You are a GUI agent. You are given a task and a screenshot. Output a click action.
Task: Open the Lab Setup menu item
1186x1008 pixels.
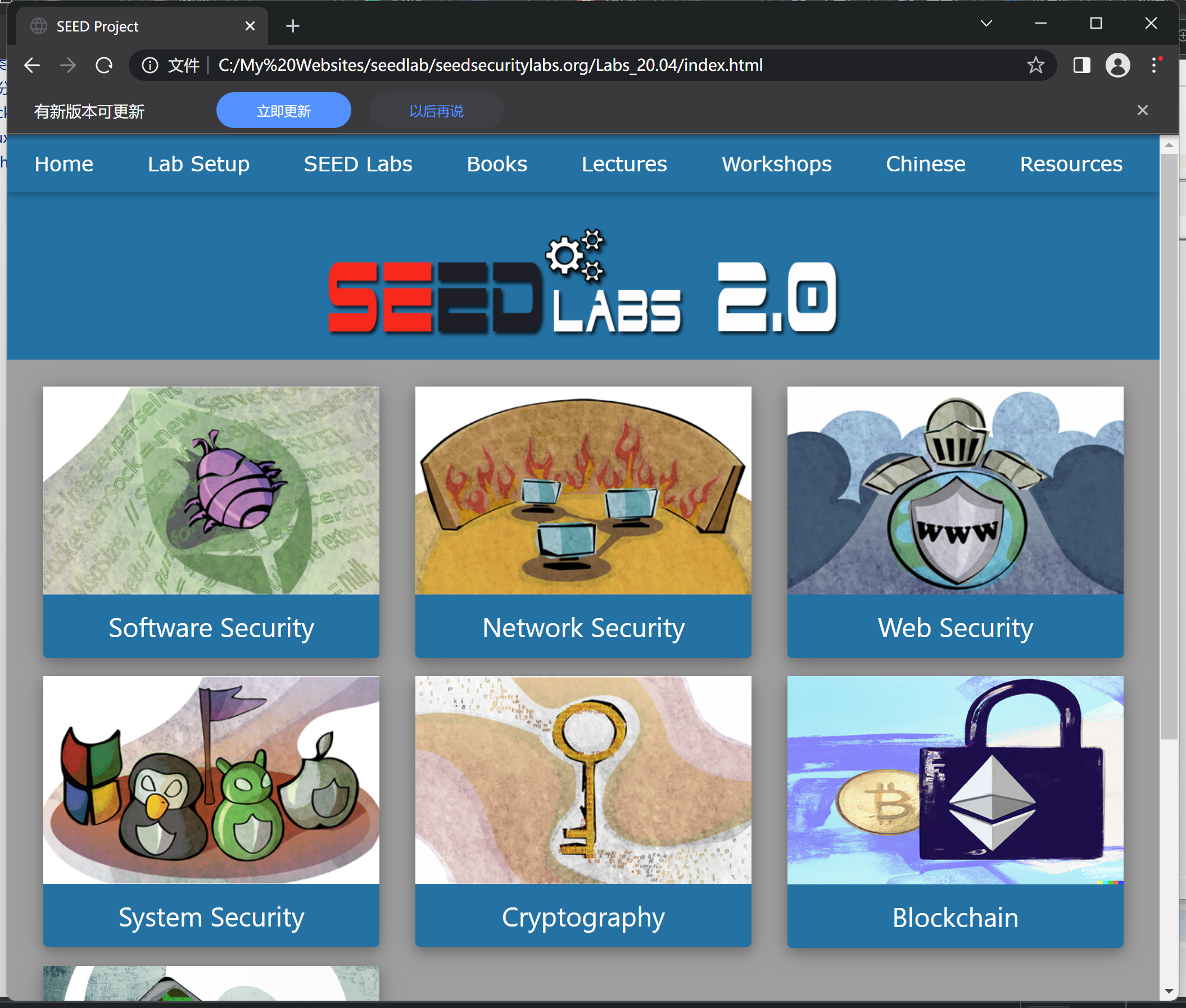198,164
